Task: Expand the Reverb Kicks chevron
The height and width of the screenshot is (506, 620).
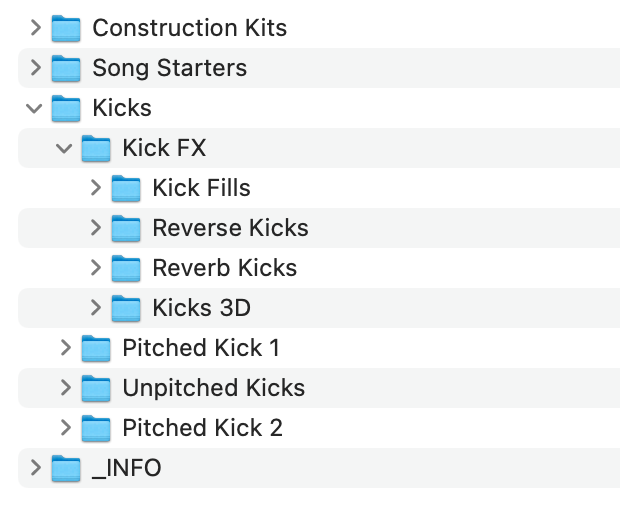Action: pyautogui.click(x=96, y=268)
